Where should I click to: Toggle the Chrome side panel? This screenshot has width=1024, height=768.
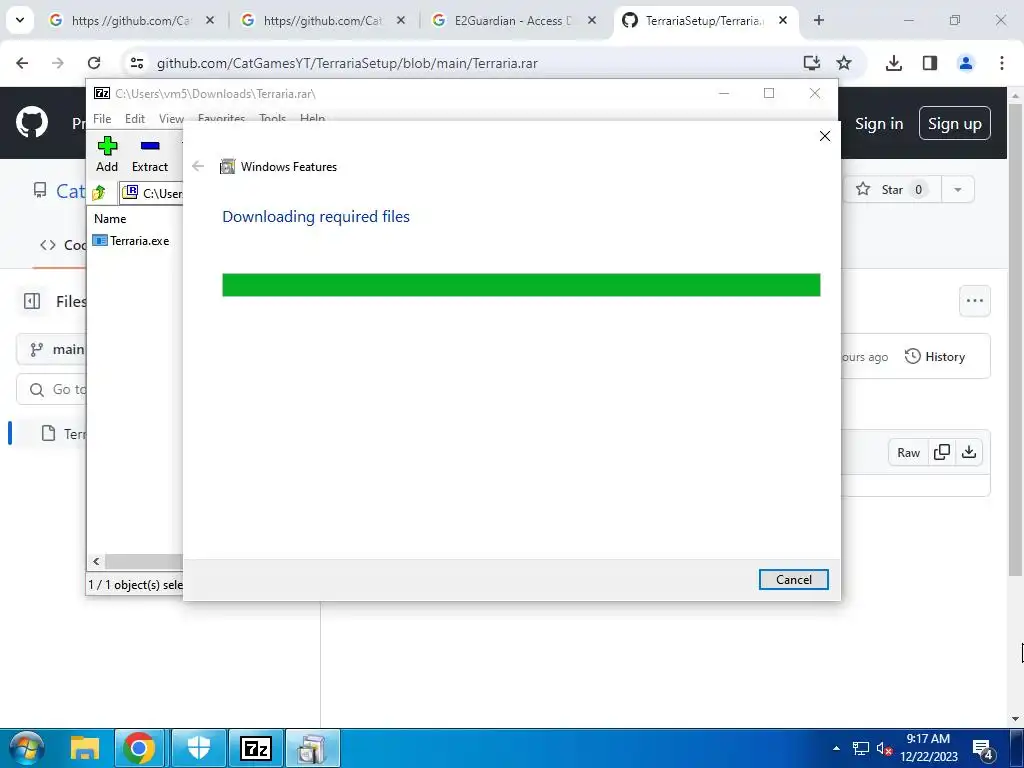click(x=930, y=63)
